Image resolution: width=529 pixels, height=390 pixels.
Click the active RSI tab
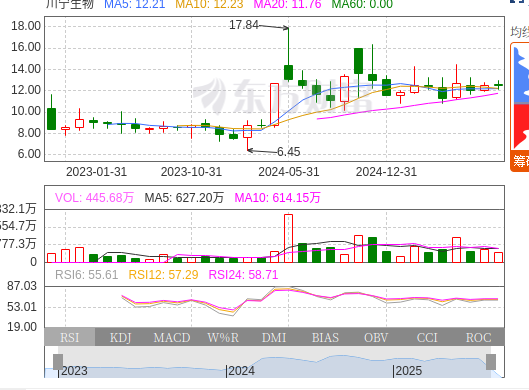point(69,337)
